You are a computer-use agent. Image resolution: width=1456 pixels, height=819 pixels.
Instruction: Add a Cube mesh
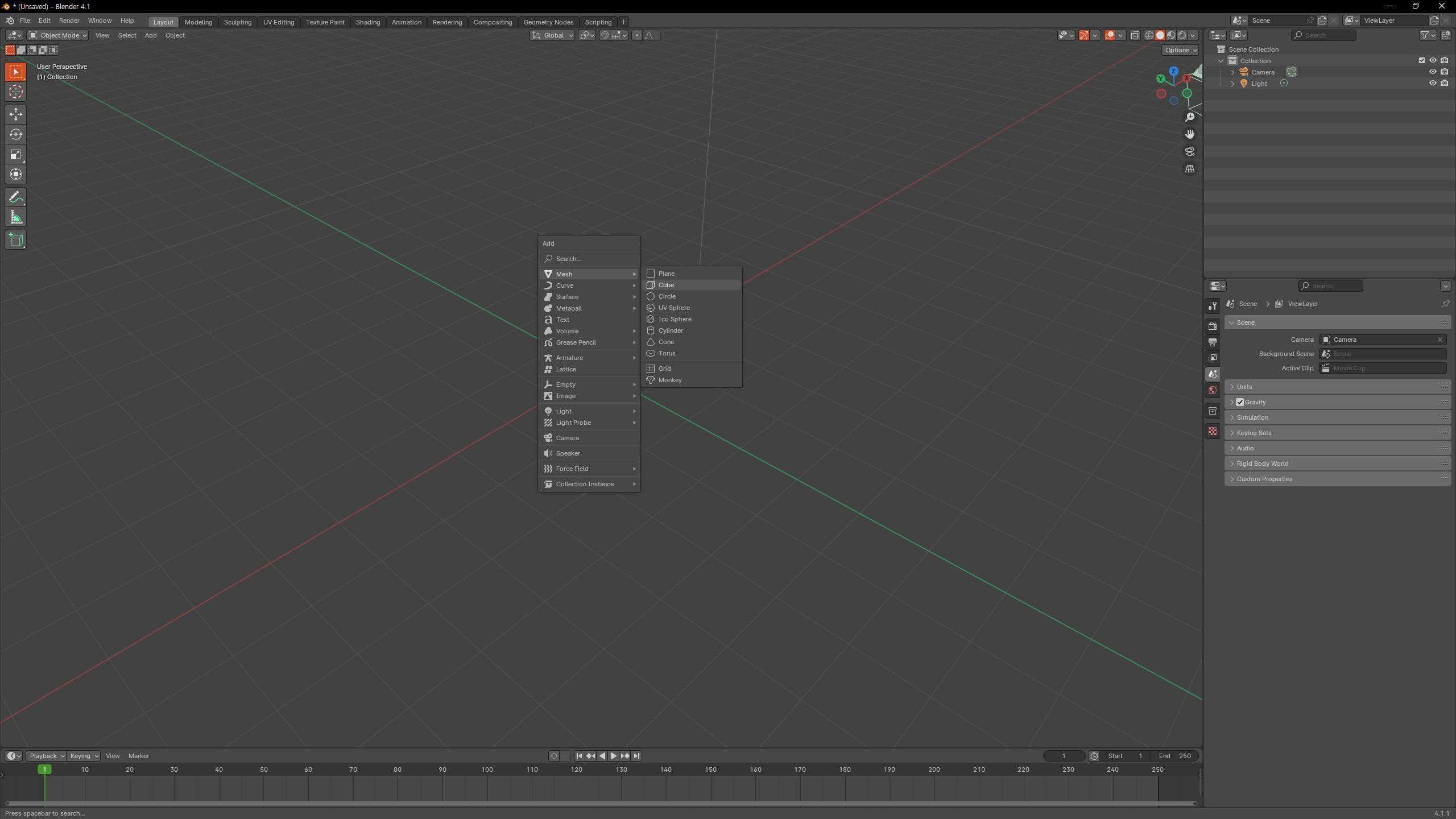[692, 285]
